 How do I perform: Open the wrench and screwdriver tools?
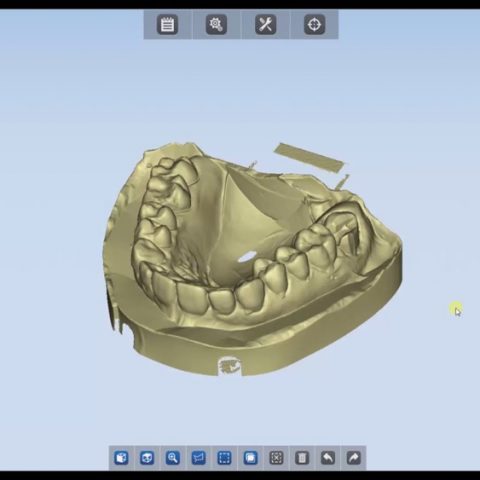(265, 24)
